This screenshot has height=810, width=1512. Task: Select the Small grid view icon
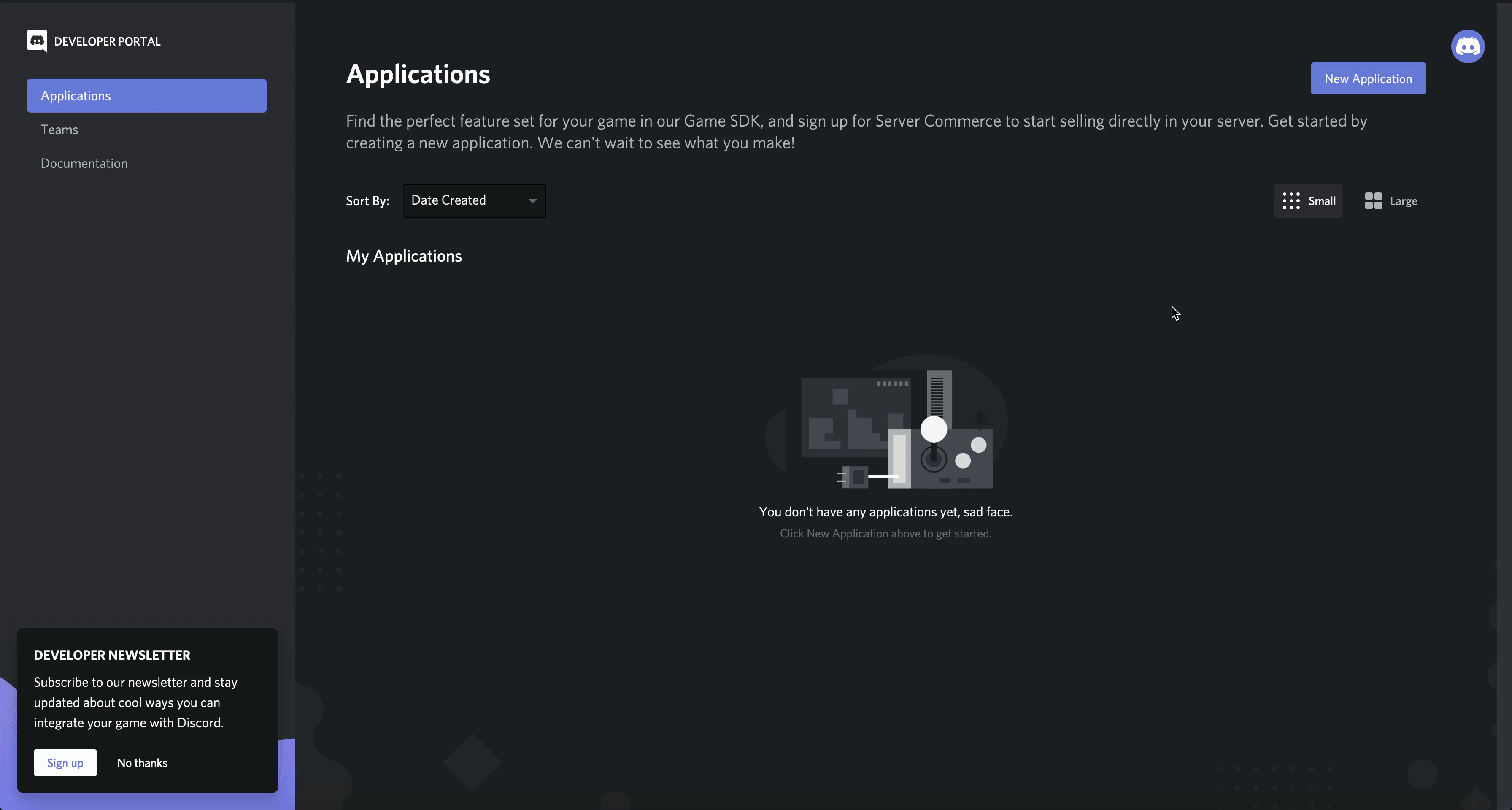(x=1291, y=200)
